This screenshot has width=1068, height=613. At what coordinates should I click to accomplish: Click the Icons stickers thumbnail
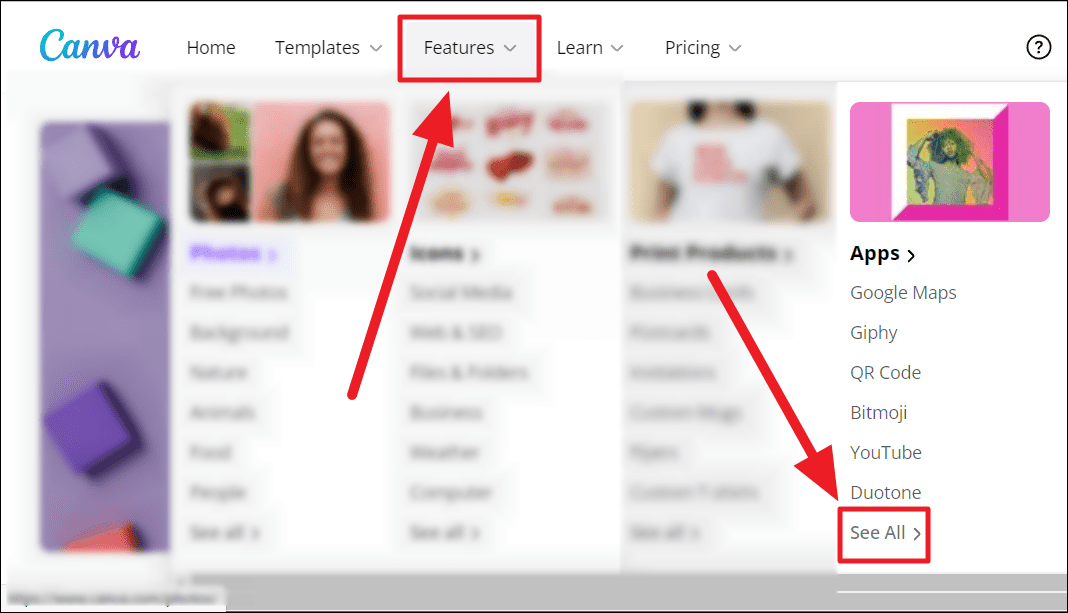pos(509,162)
